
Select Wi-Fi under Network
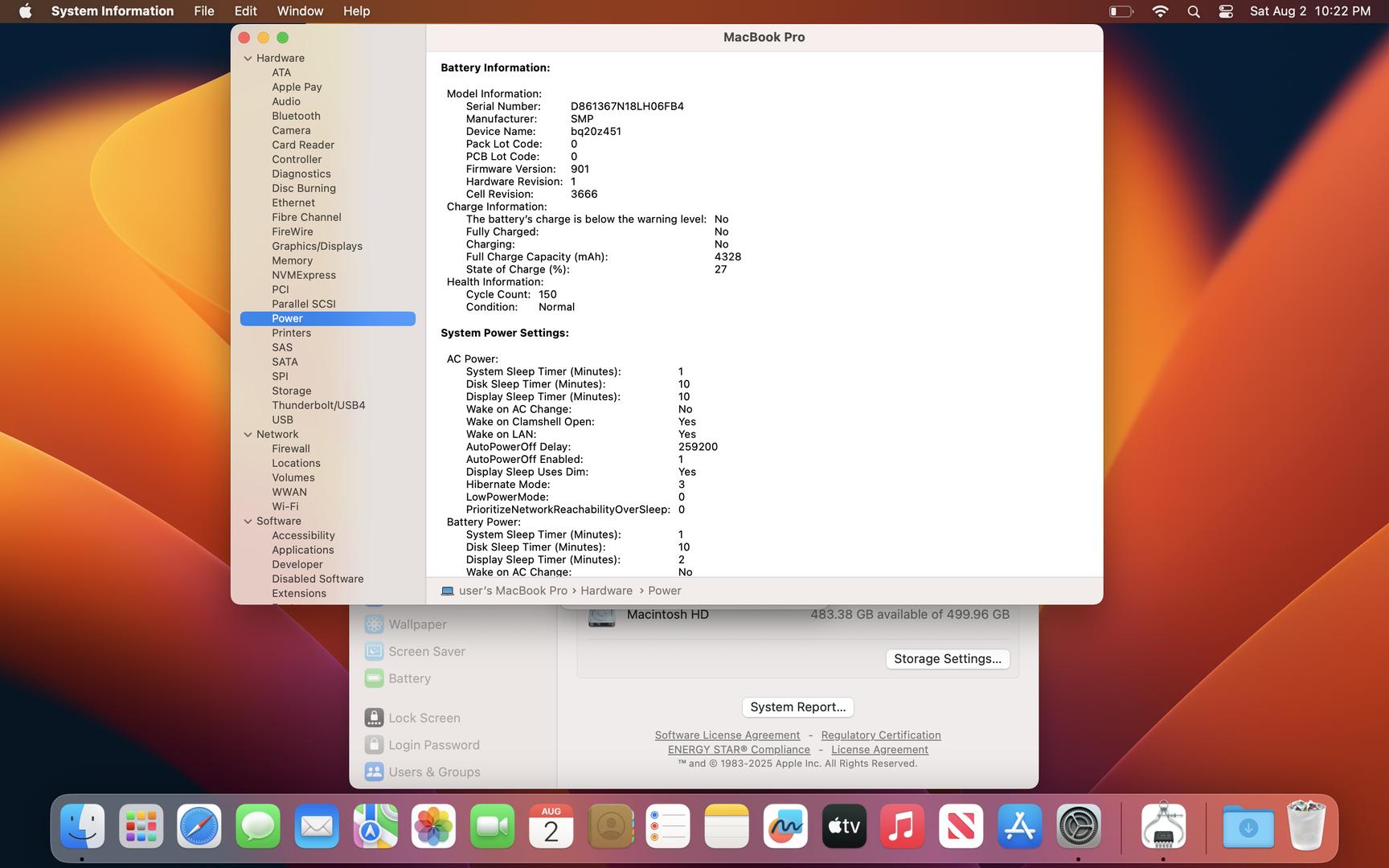click(285, 507)
